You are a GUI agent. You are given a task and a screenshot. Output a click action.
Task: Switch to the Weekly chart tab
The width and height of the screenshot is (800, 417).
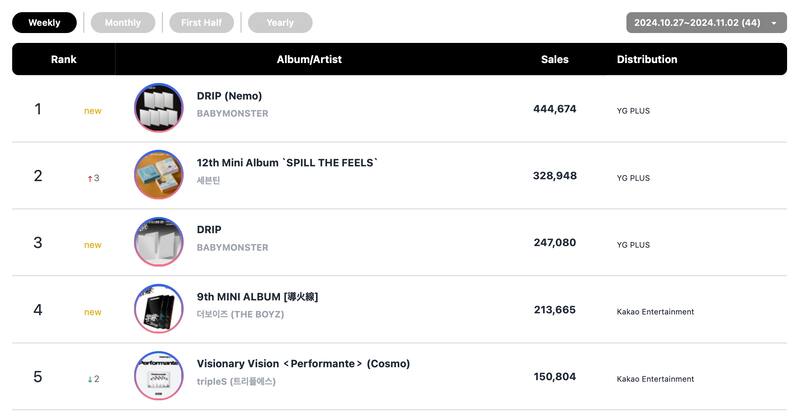(44, 23)
